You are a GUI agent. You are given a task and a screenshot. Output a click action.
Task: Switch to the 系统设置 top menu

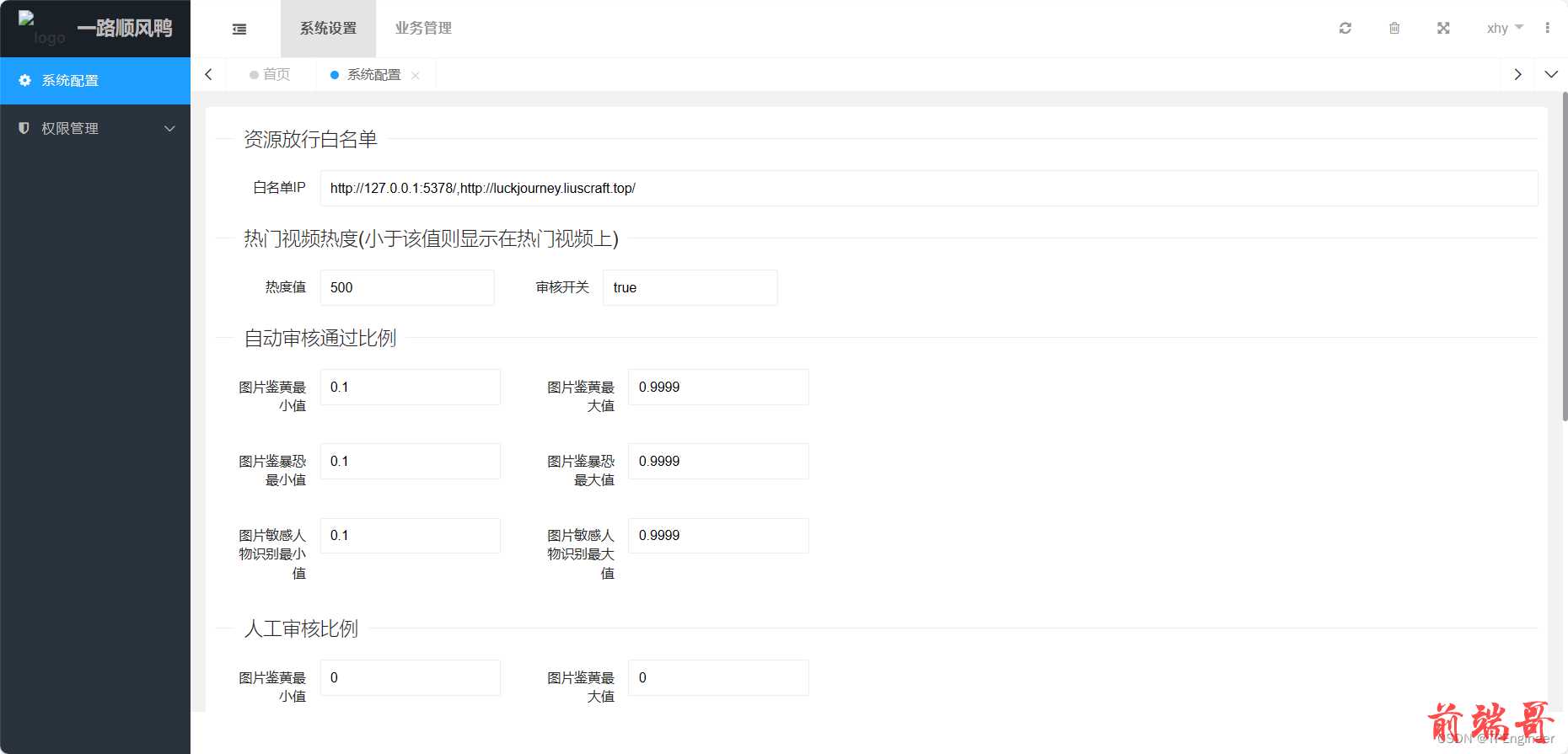[328, 28]
